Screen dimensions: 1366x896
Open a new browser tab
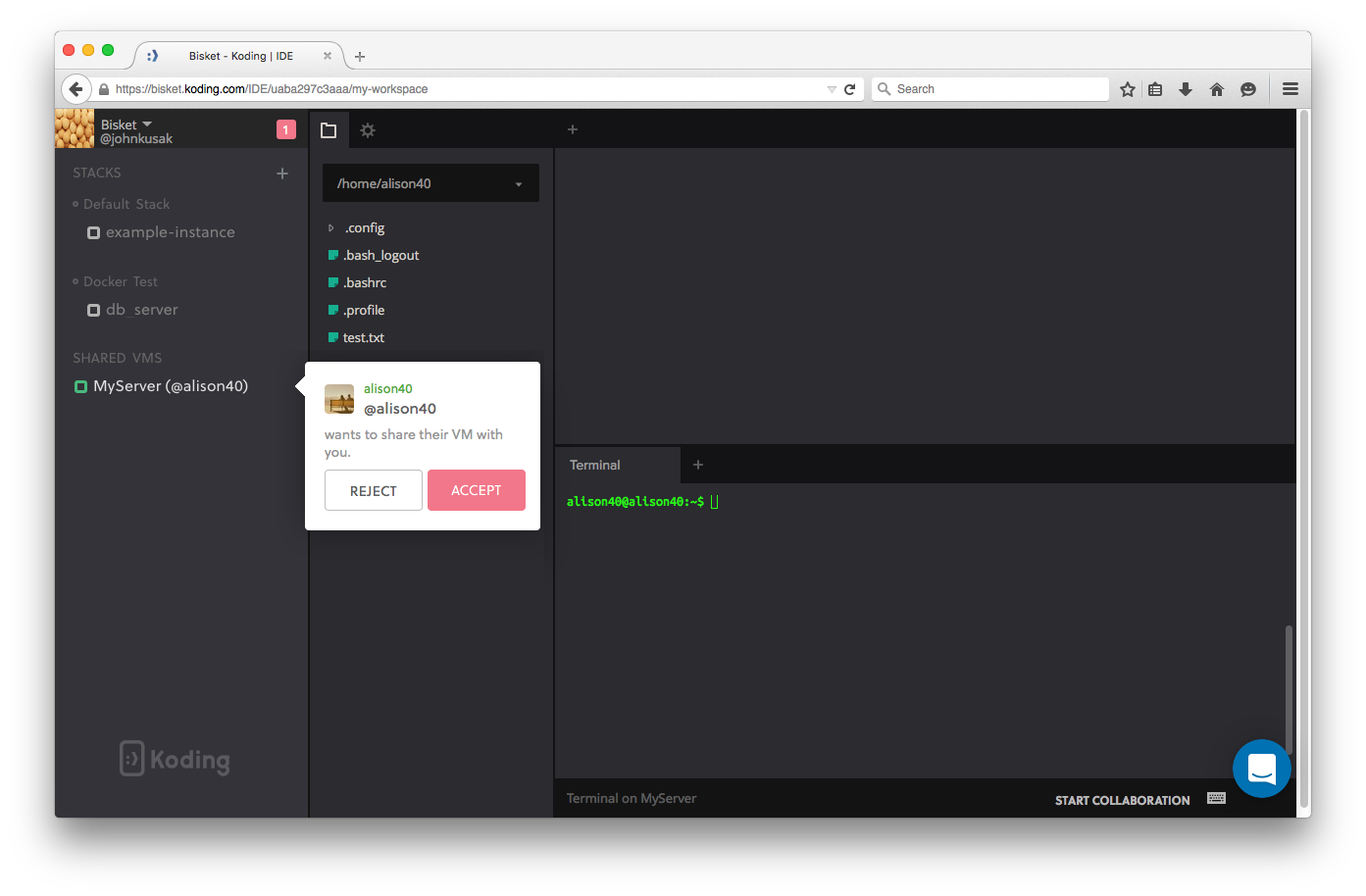(x=360, y=57)
